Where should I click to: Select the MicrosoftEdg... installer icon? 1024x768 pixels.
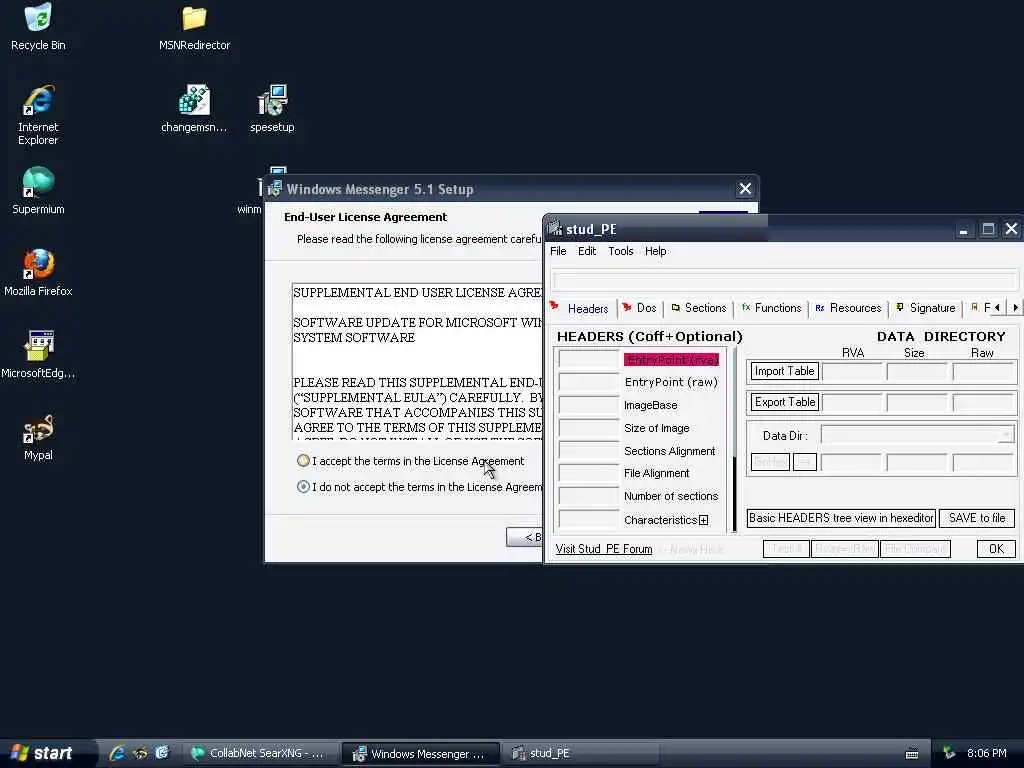point(38,355)
